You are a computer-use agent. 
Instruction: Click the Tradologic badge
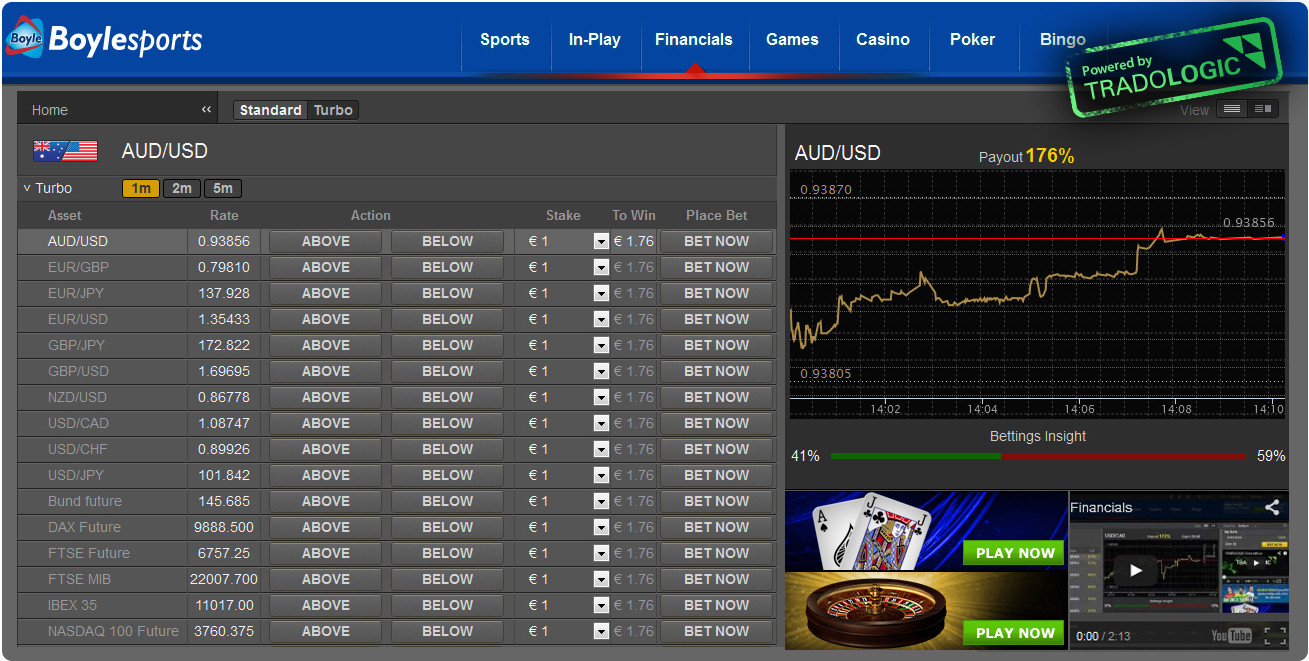(x=1175, y=69)
